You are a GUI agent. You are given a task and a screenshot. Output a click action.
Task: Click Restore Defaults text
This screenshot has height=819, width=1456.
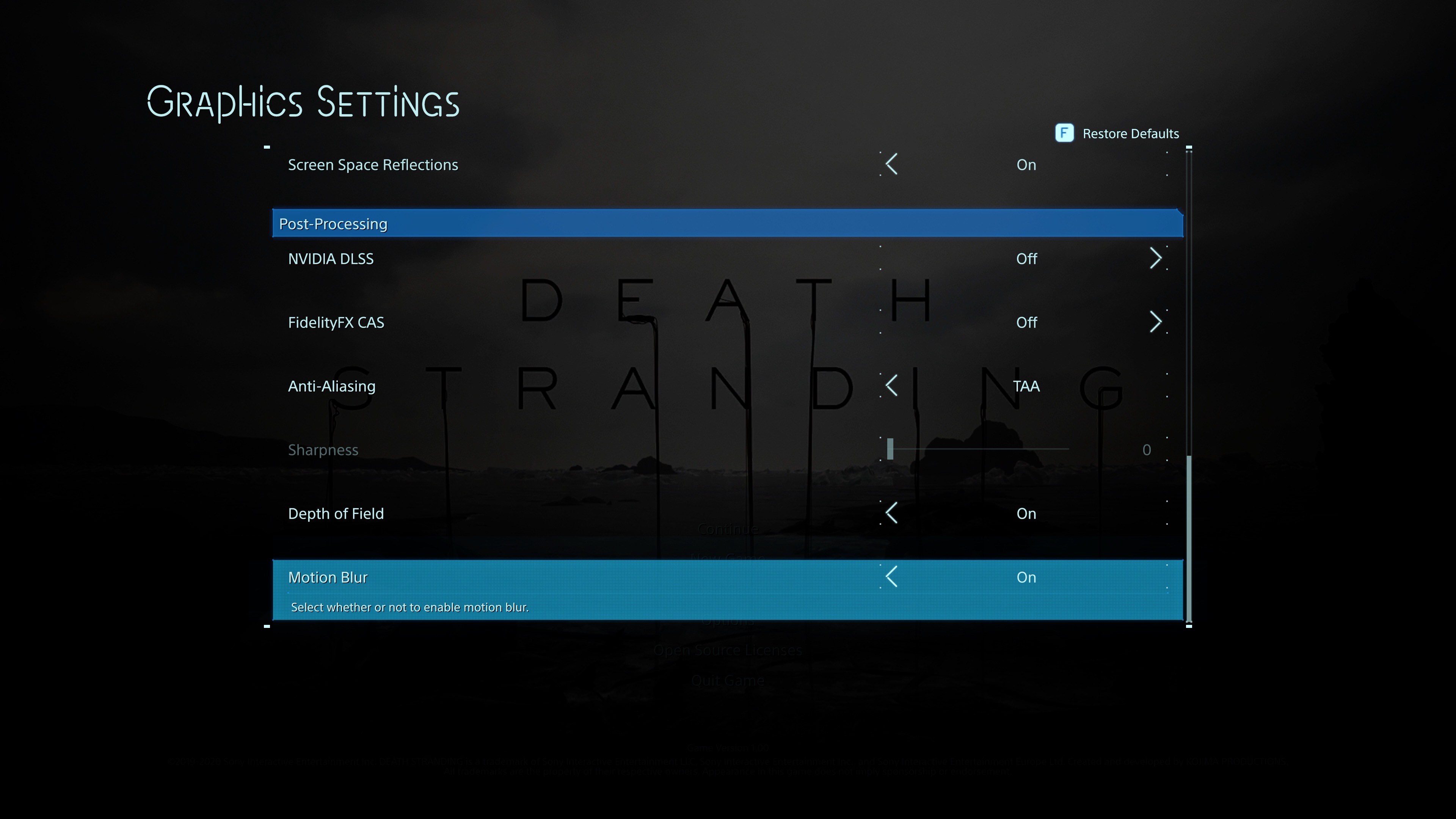pyautogui.click(x=1130, y=134)
